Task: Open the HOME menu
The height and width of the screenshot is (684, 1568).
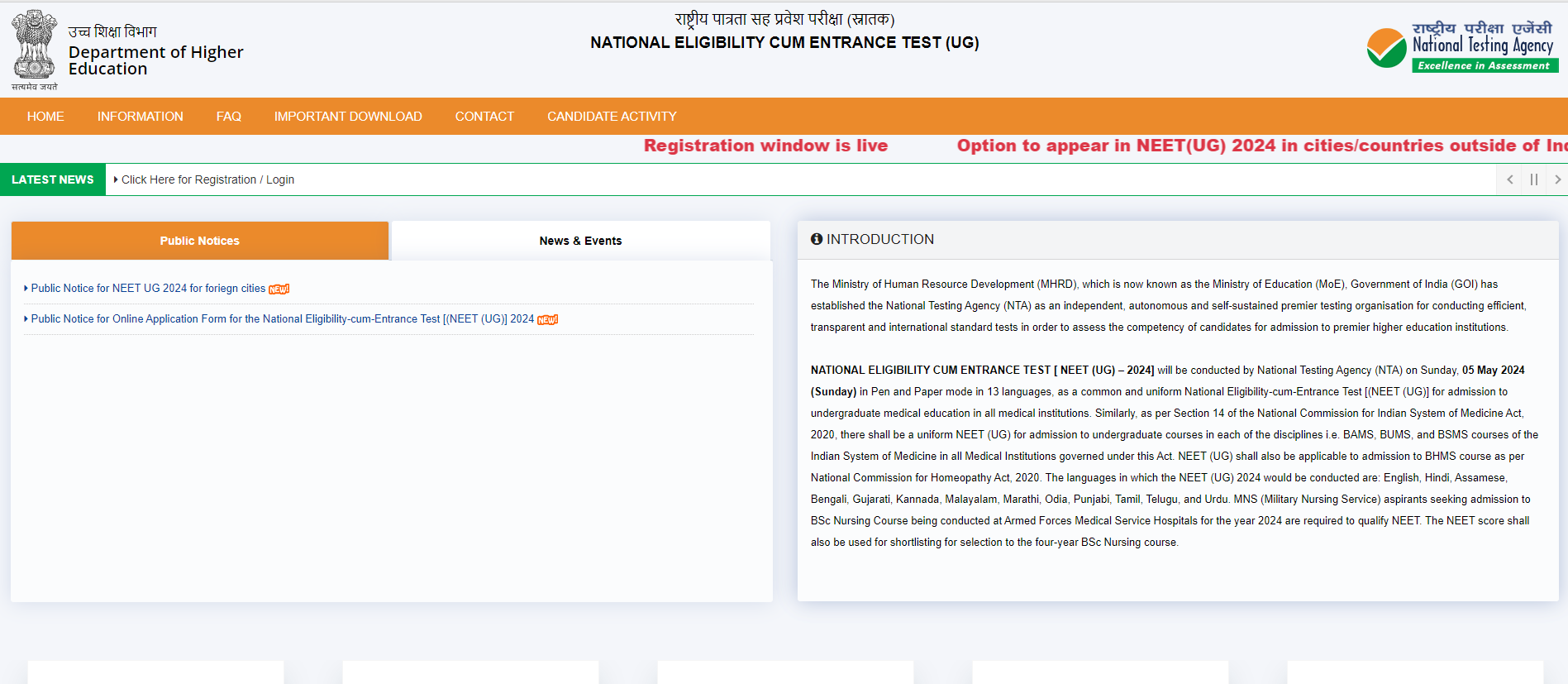Action: (x=45, y=117)
